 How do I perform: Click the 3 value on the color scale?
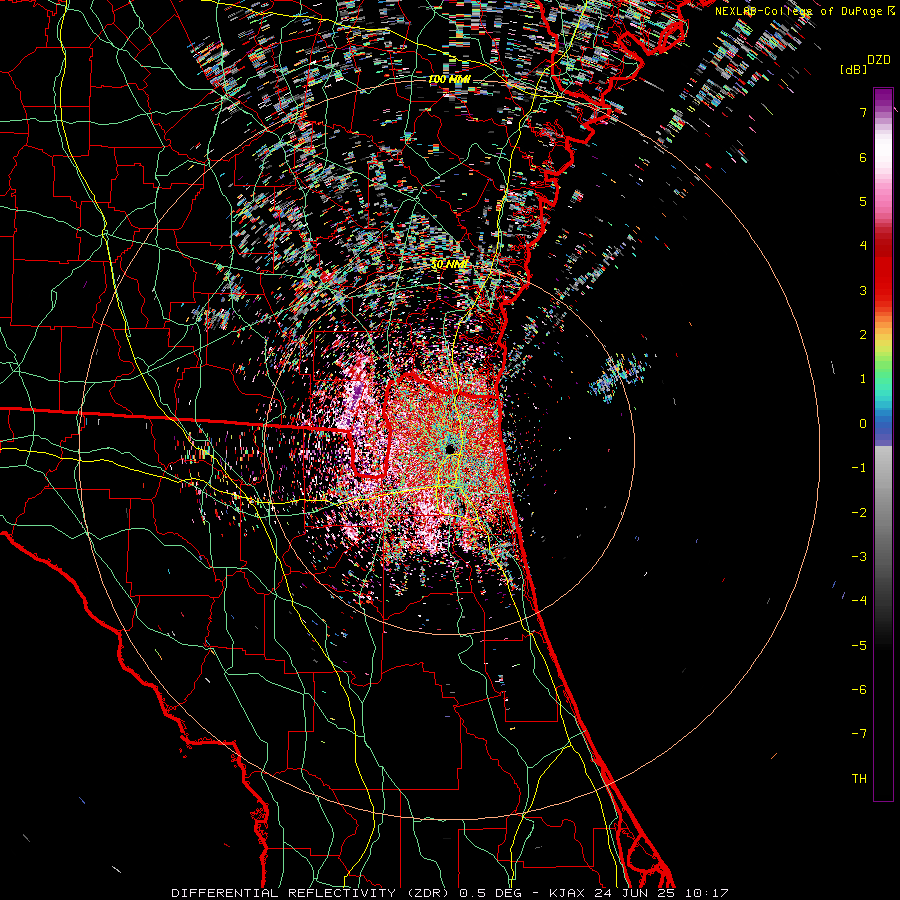(x=863, y=290)
